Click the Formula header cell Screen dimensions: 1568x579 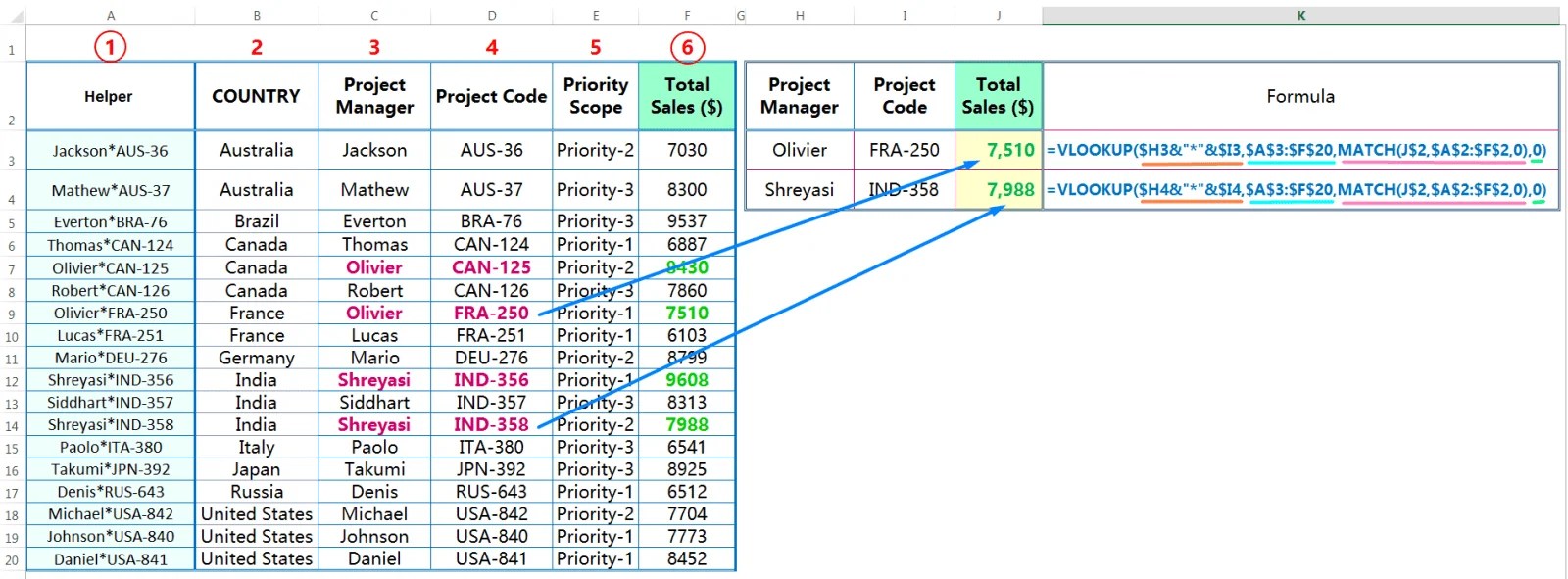click(1300, 96)
